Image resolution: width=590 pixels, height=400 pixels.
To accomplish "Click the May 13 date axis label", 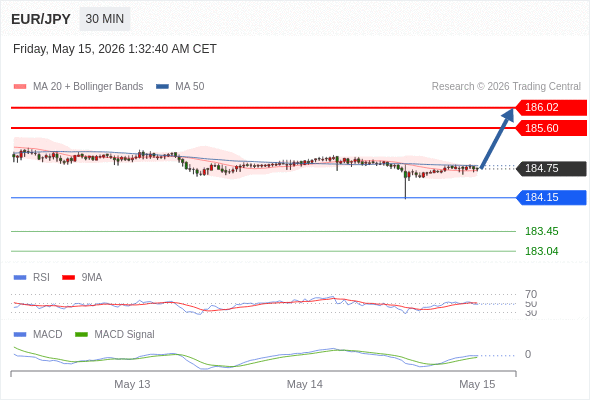I will point(132,384).
